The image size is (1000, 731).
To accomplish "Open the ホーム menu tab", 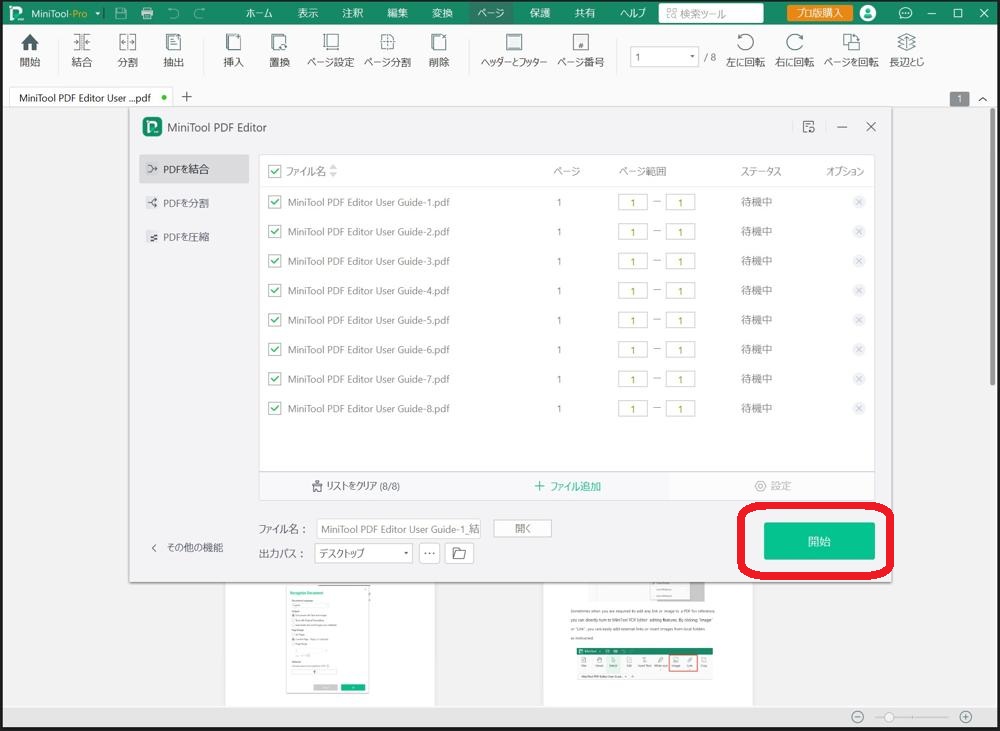I will 259,13.
